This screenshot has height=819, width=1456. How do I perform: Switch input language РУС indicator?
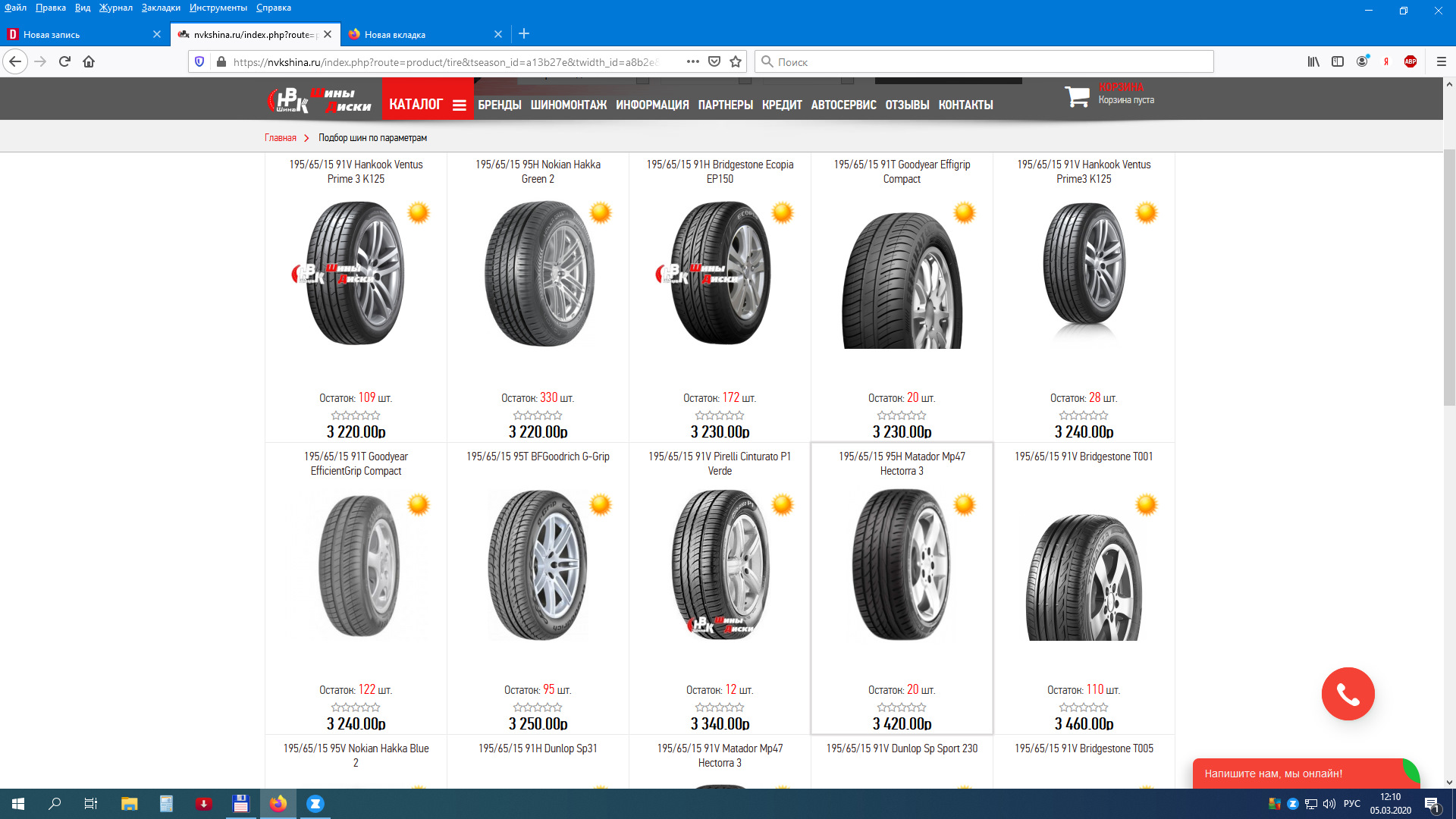click(1352, 804)
